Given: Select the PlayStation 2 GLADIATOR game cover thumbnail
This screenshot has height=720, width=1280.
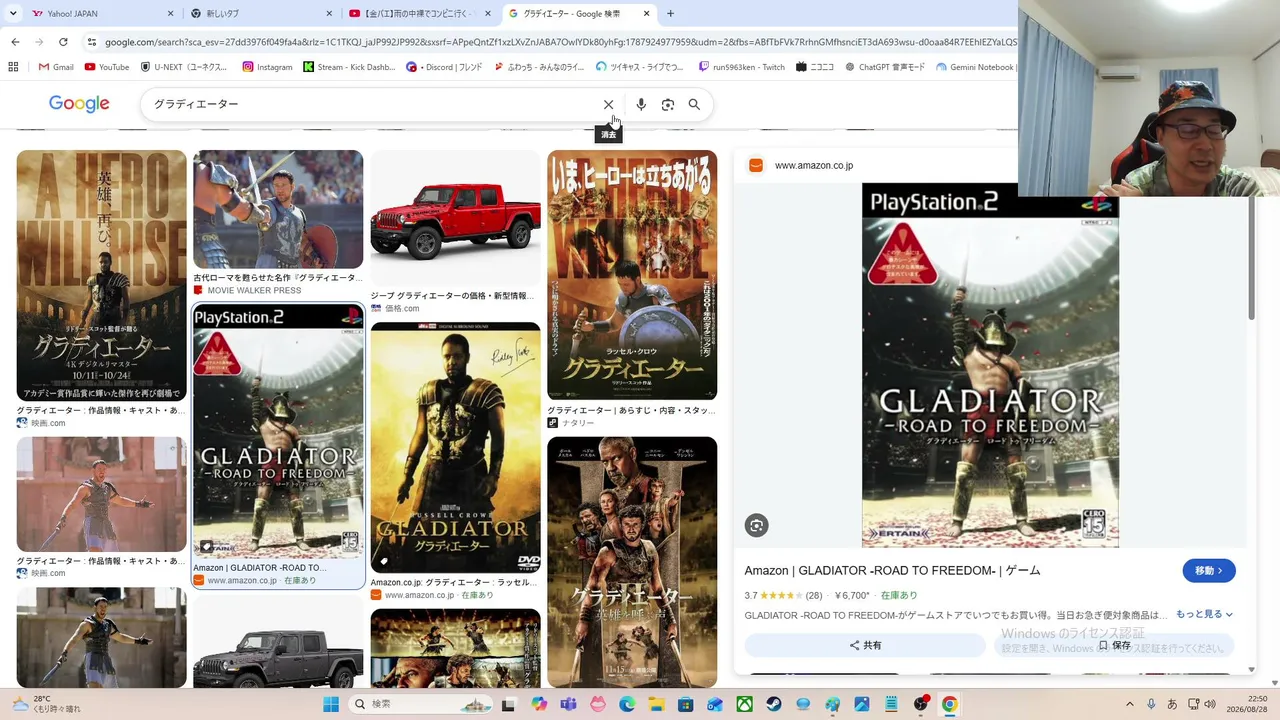Looking at the screenshot, I should (x=278, y=431).
